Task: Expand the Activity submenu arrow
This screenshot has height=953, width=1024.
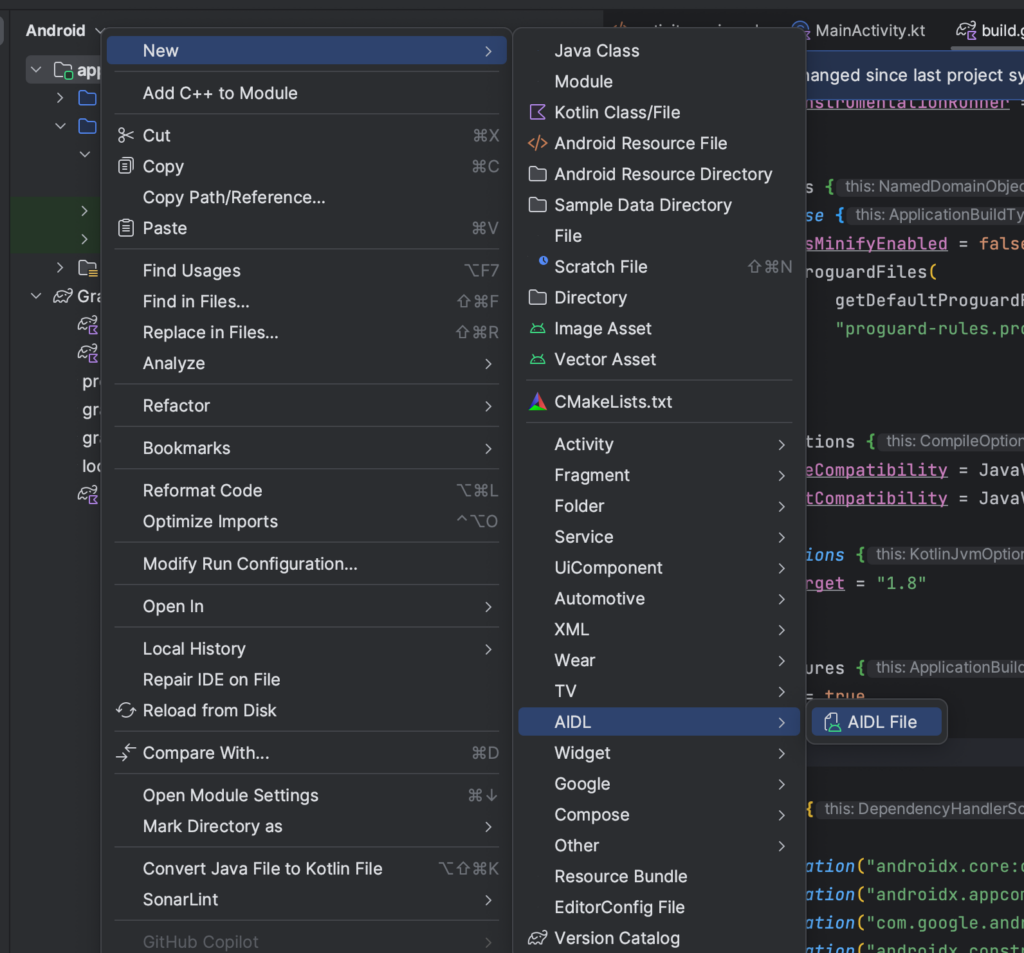Action: 781,445
